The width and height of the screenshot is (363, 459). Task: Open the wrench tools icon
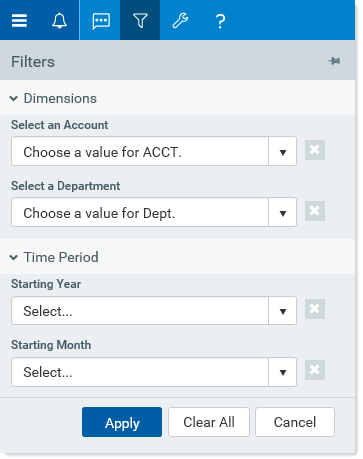pyautogui.click(x=180, y=21)
